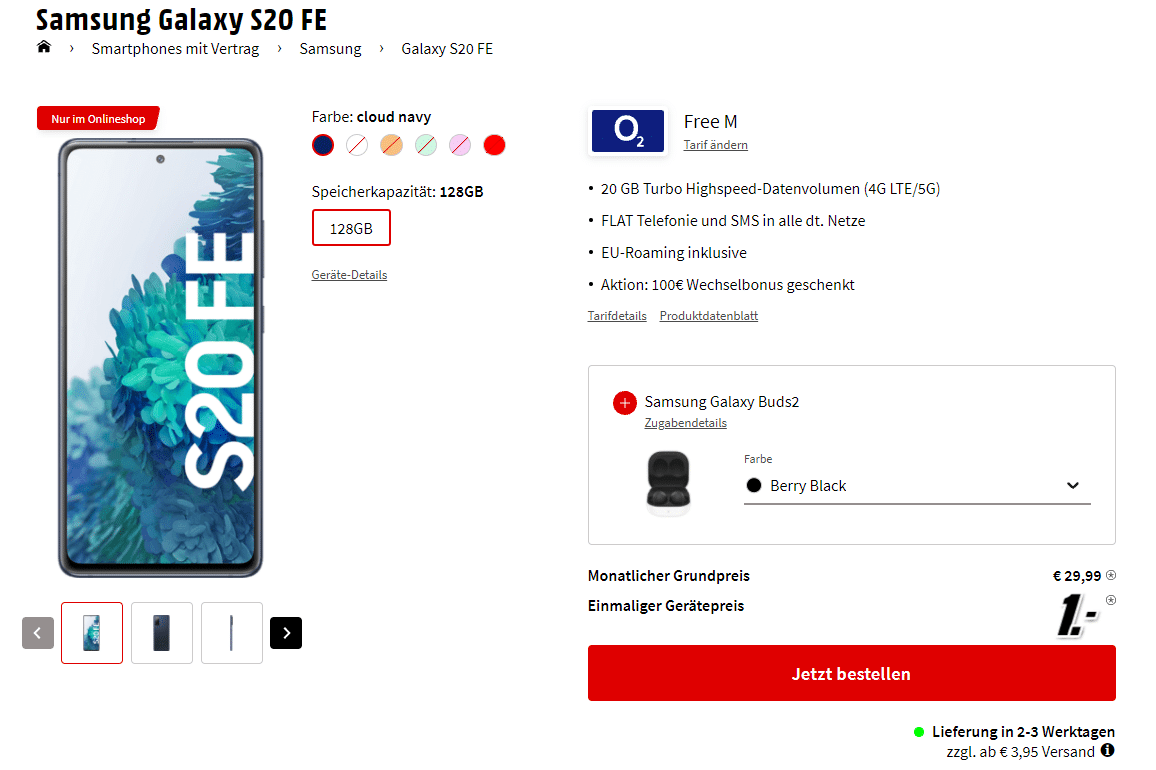
Task: Choose the red color swatch
Action: click(x=494, y=145)
